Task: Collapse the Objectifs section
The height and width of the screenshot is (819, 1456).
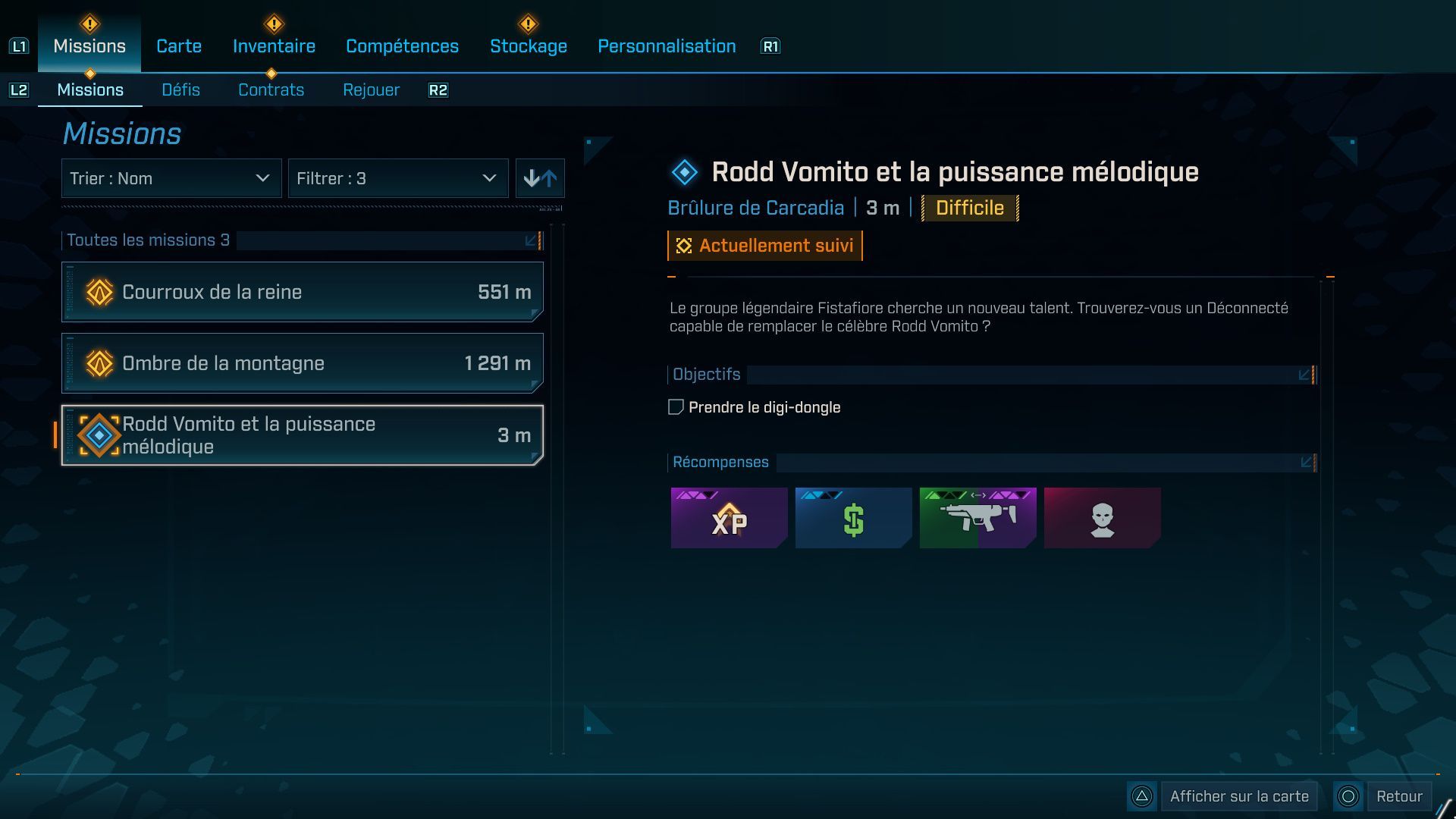Action: [x=1304, y=375]
